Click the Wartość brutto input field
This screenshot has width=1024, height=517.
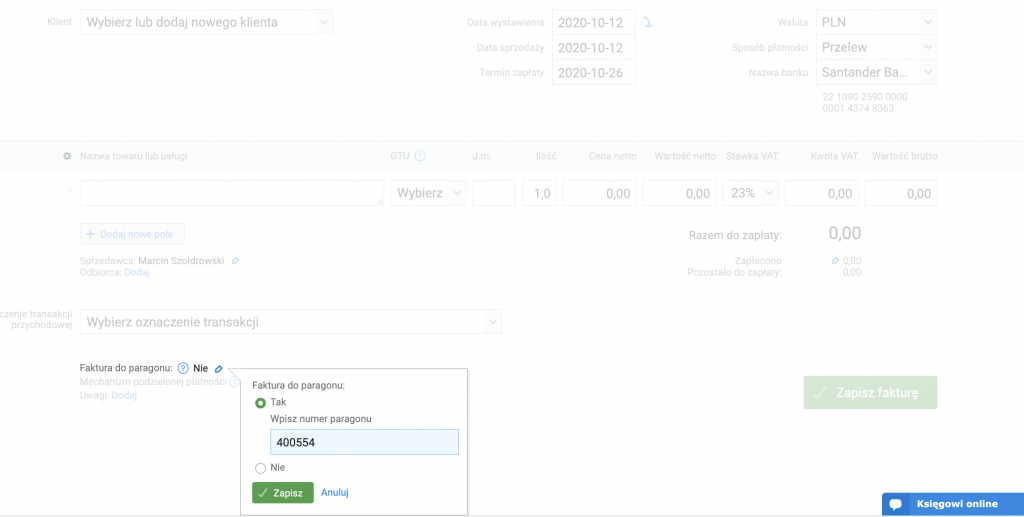[x=901, y=193]
